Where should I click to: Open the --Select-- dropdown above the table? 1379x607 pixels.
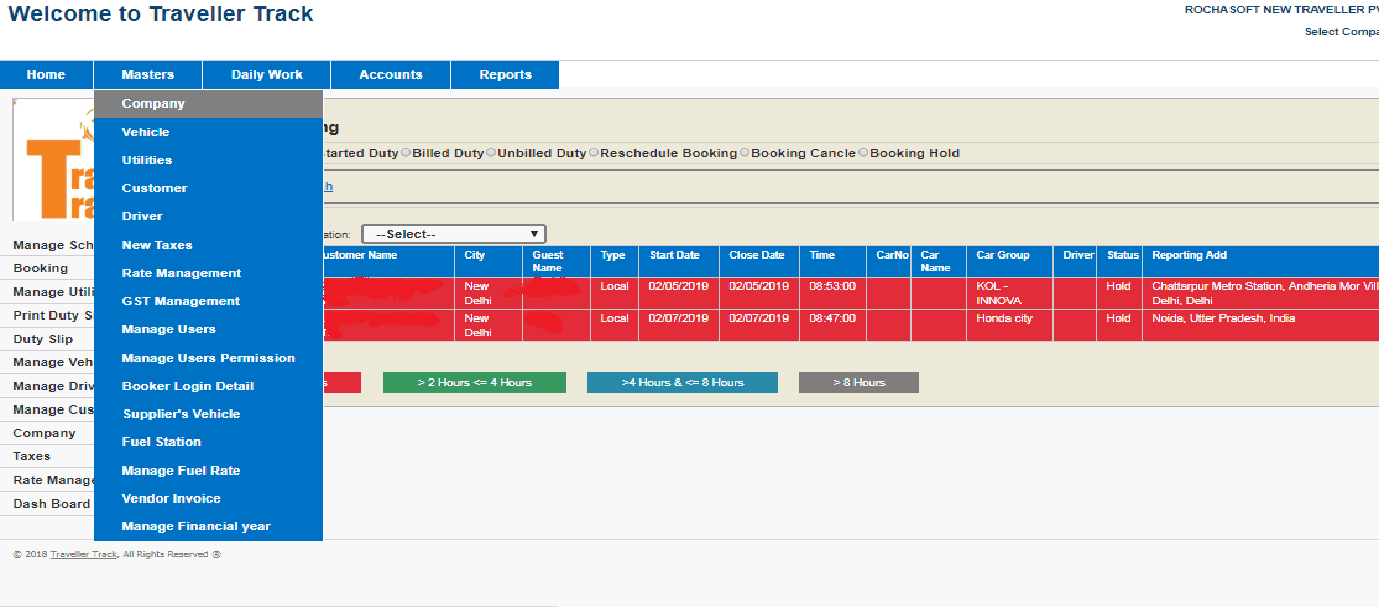(453, 234)
